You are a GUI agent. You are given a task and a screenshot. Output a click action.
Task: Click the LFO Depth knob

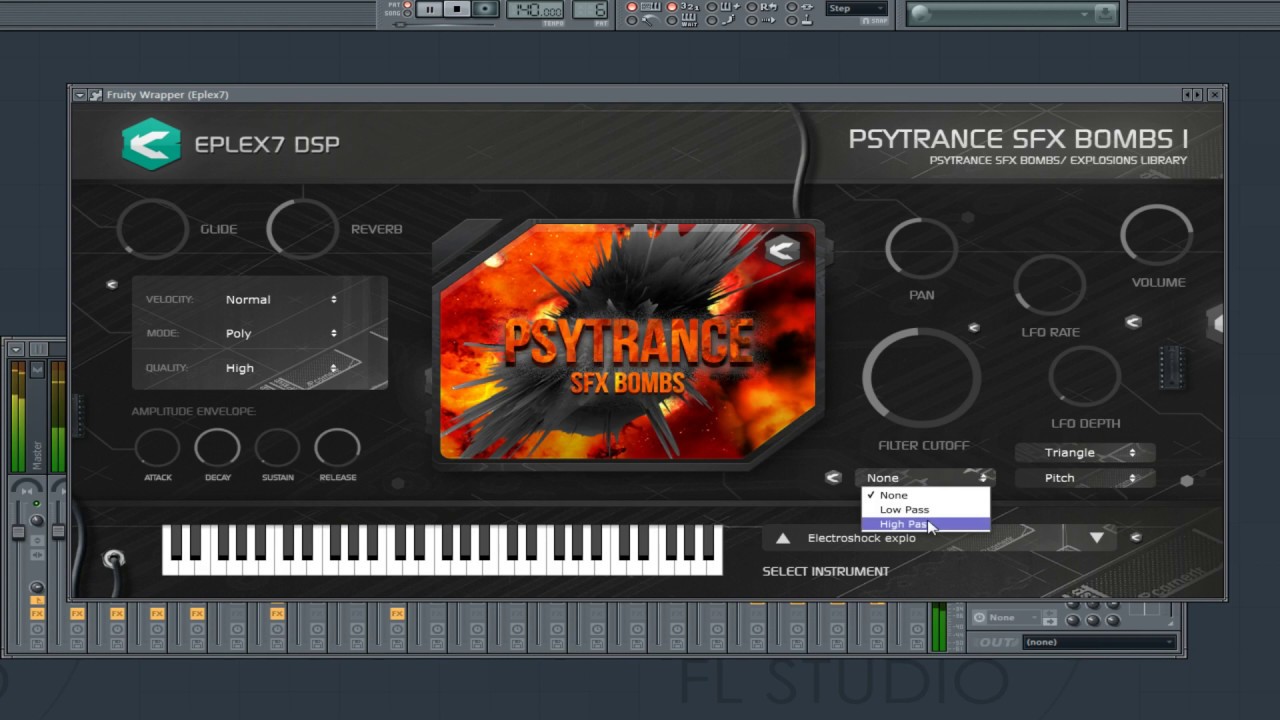(1085, 377)
